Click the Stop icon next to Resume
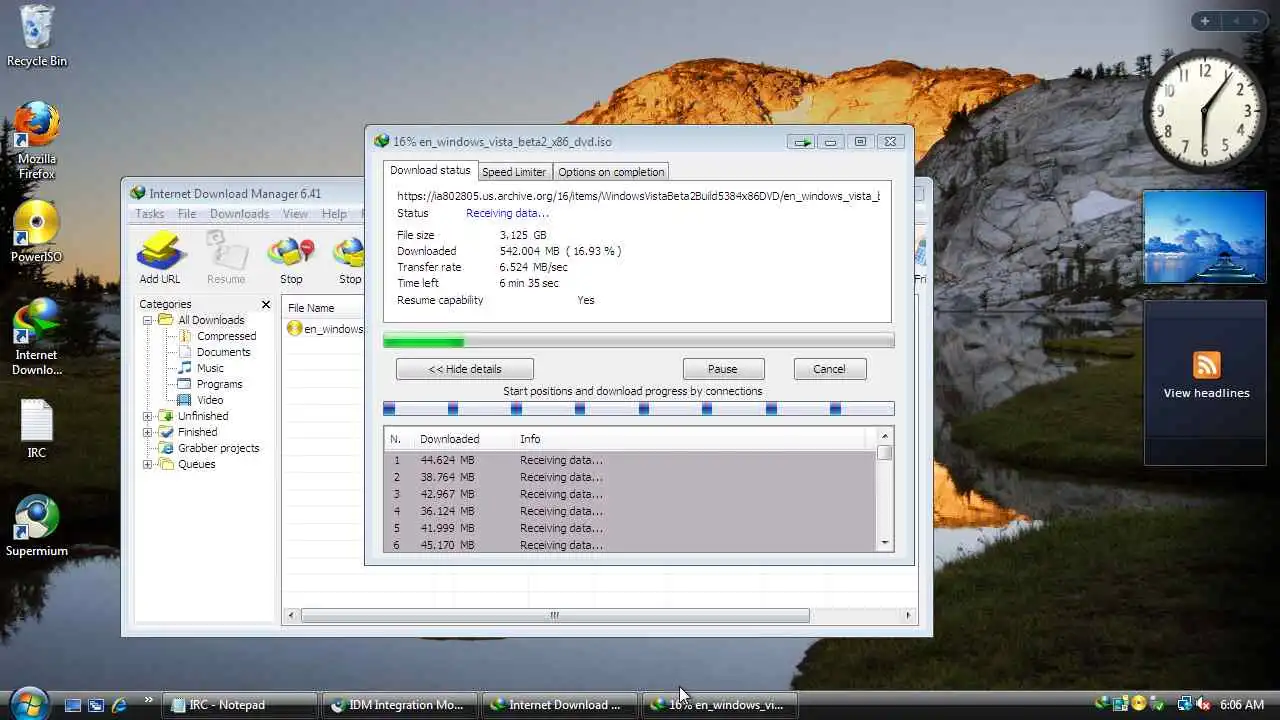Screen dimensions: 1280x720 [x=291, y=258]
